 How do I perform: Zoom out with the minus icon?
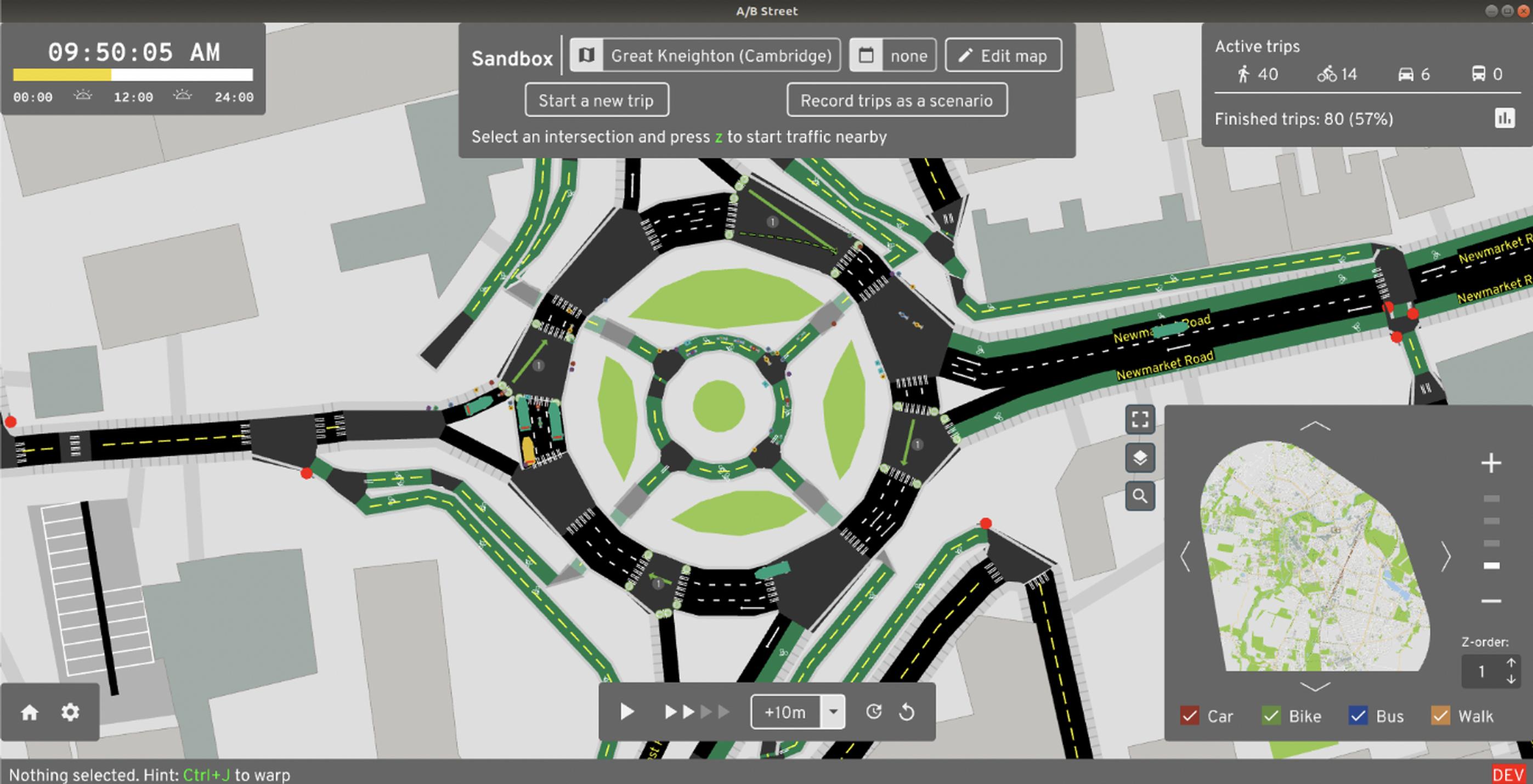click(1491, 601)
